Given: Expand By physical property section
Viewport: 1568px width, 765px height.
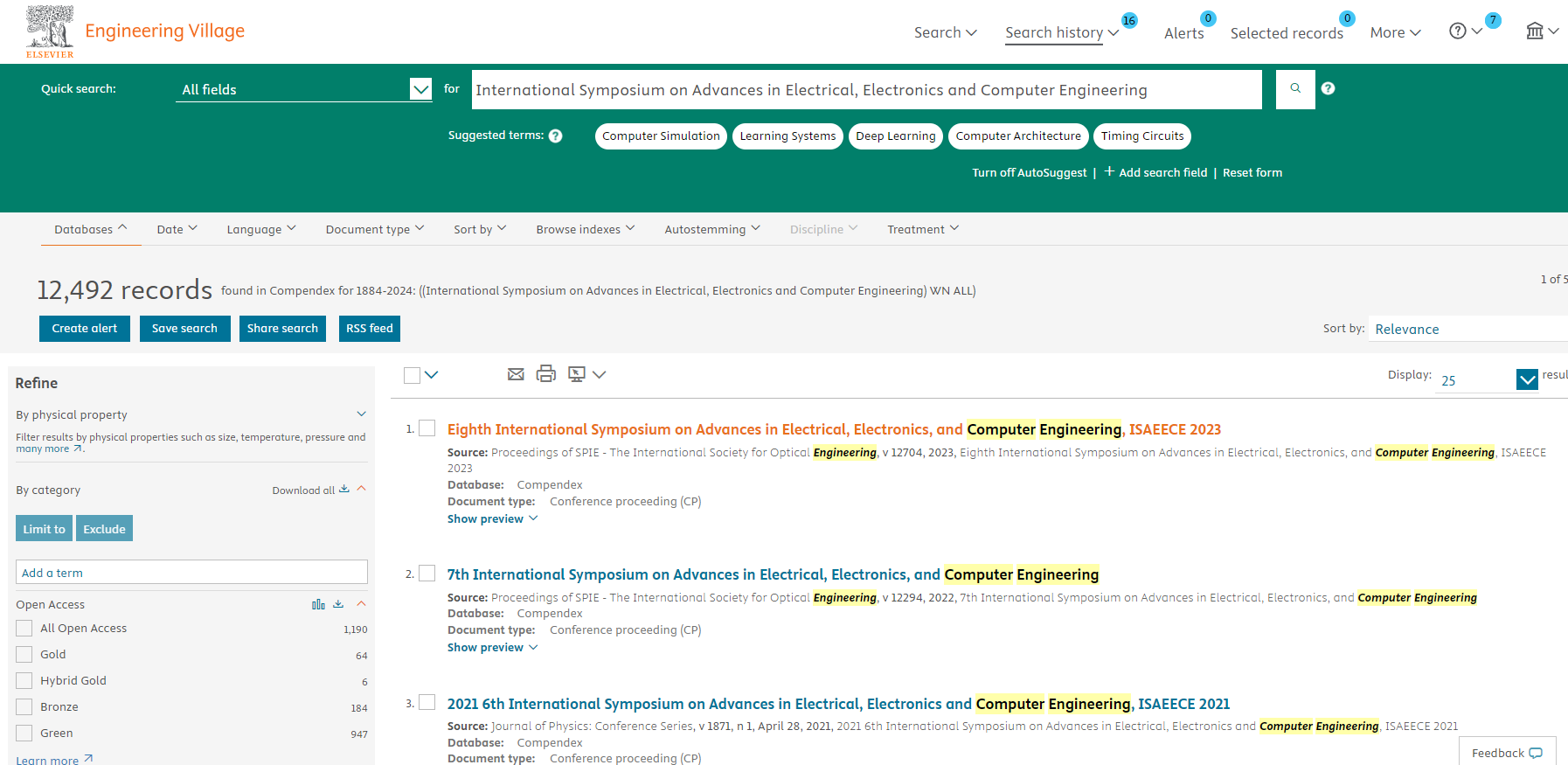Looking at the screenshot, I should tap(362, 414).
